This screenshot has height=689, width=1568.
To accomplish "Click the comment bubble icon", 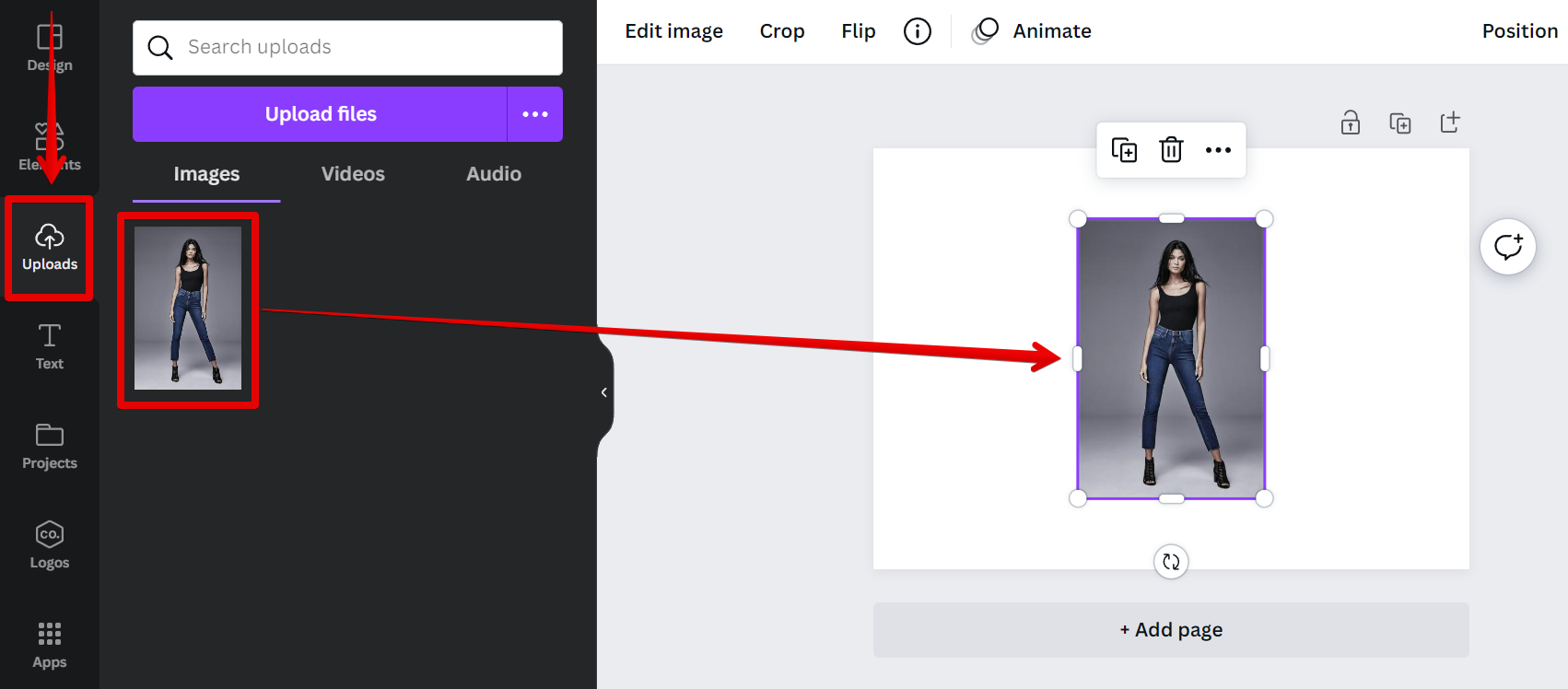I will pyautogui.click(x=1507, y=247).
